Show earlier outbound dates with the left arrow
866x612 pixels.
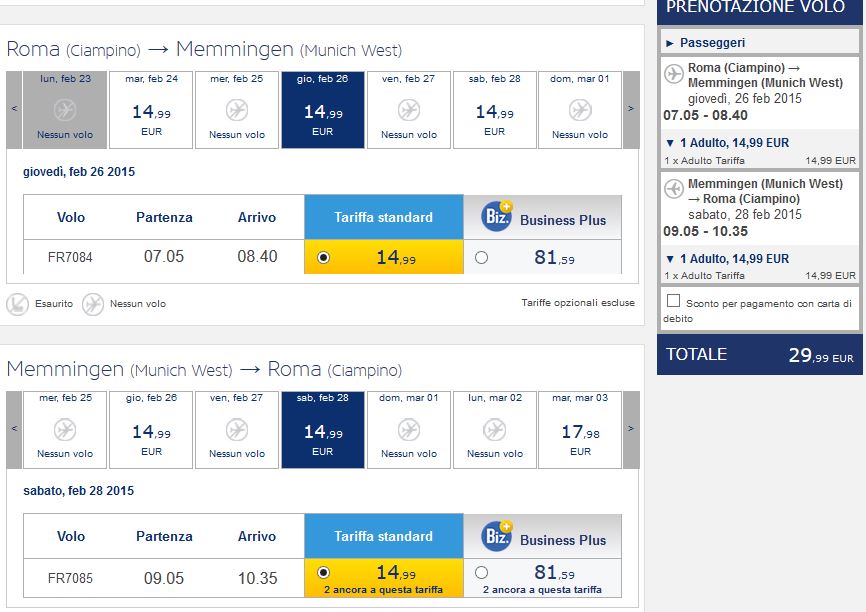(14, 109)
